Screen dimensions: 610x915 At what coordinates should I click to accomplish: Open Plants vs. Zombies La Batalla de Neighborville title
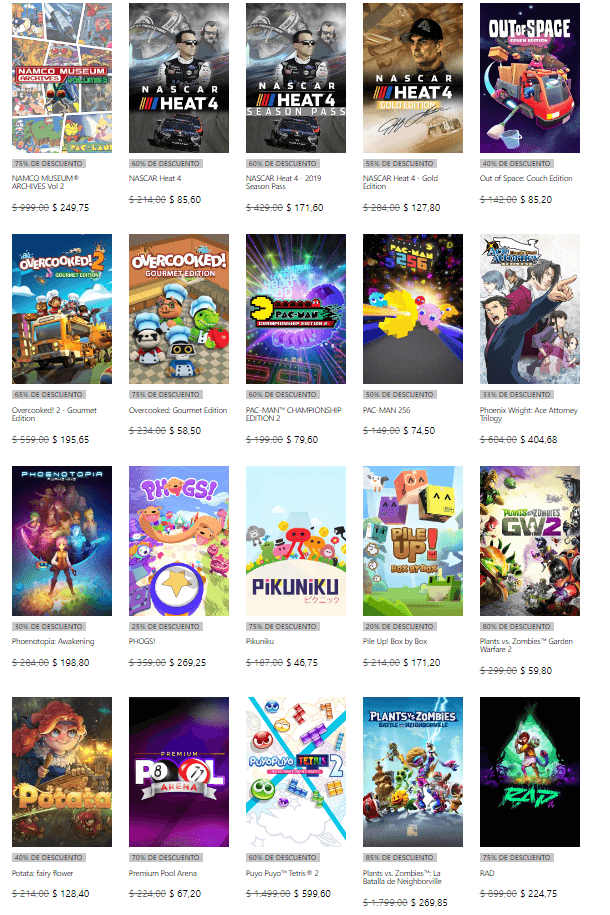[x=402, y=877]
